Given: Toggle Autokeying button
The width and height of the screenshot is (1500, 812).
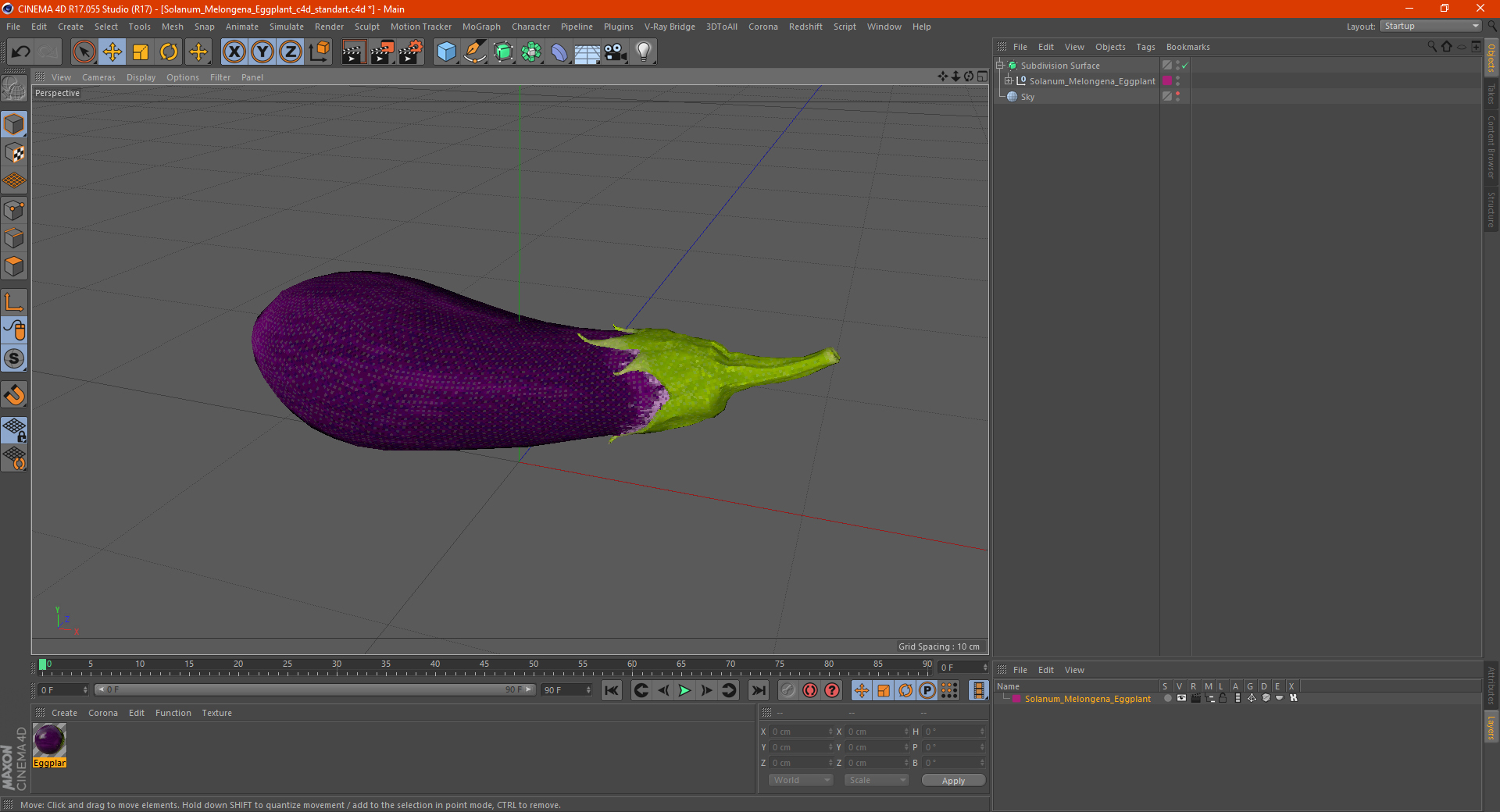Looking at the screenshot, I should click(810, 690).
